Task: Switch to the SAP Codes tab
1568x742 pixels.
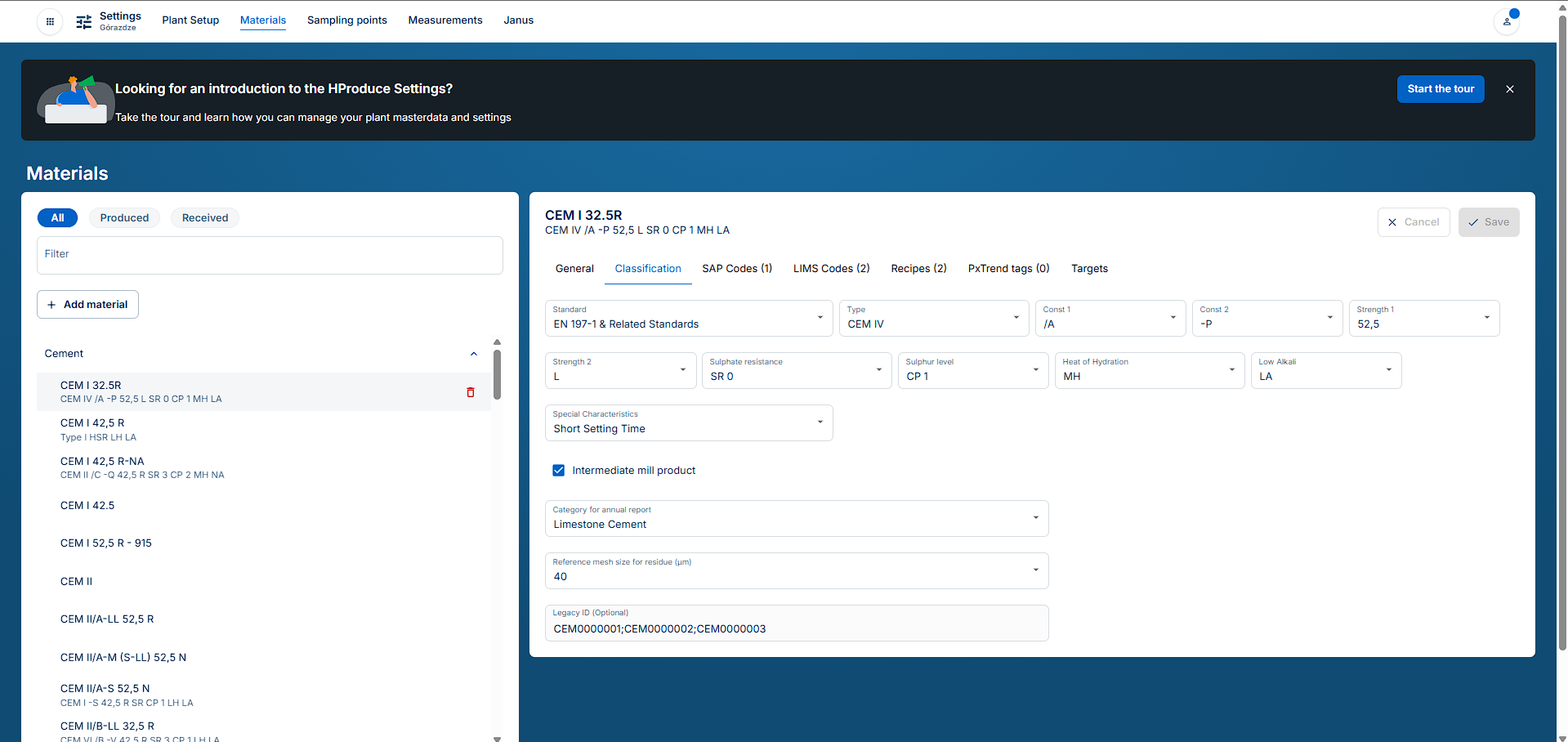Action: pos(737,269)
